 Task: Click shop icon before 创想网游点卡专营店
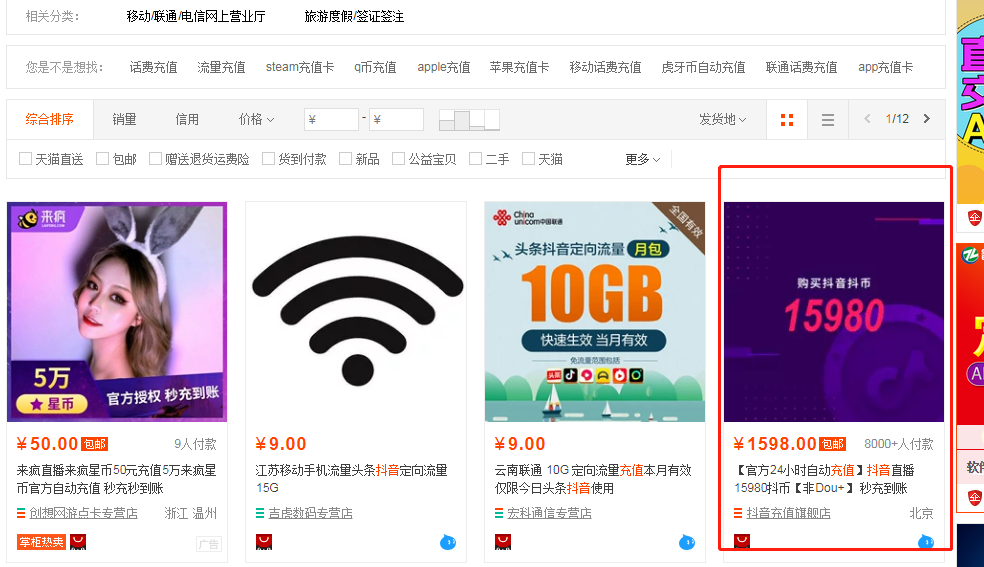pyautogui.click(x=21, y=513)
